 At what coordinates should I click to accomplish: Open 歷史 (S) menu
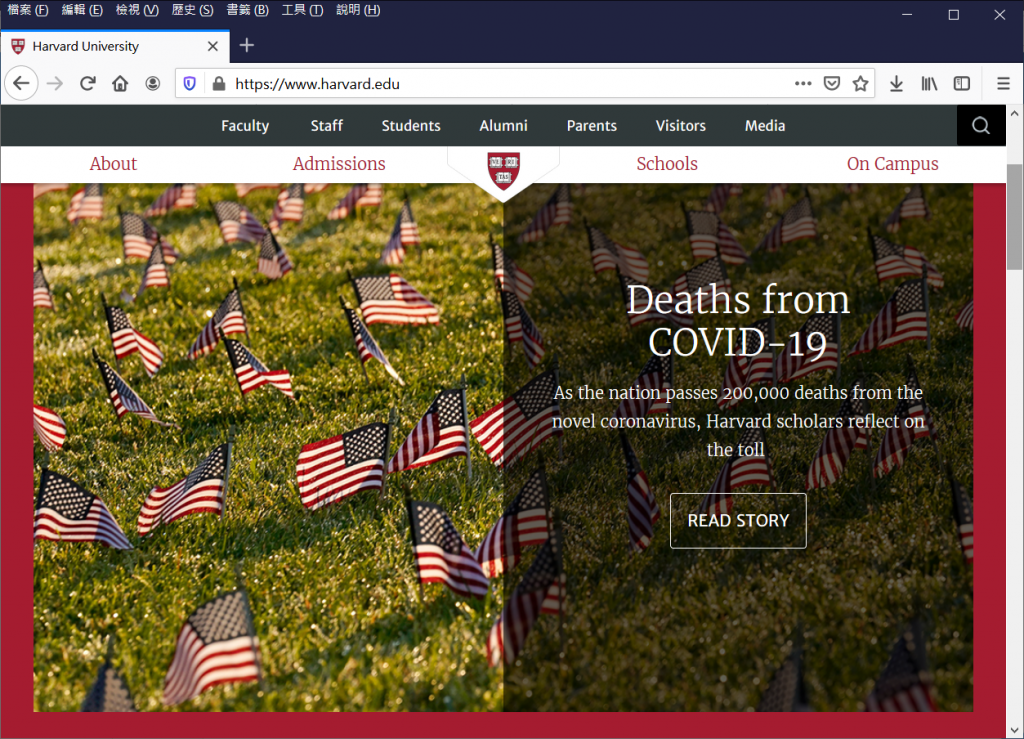(x=193, y=10)
